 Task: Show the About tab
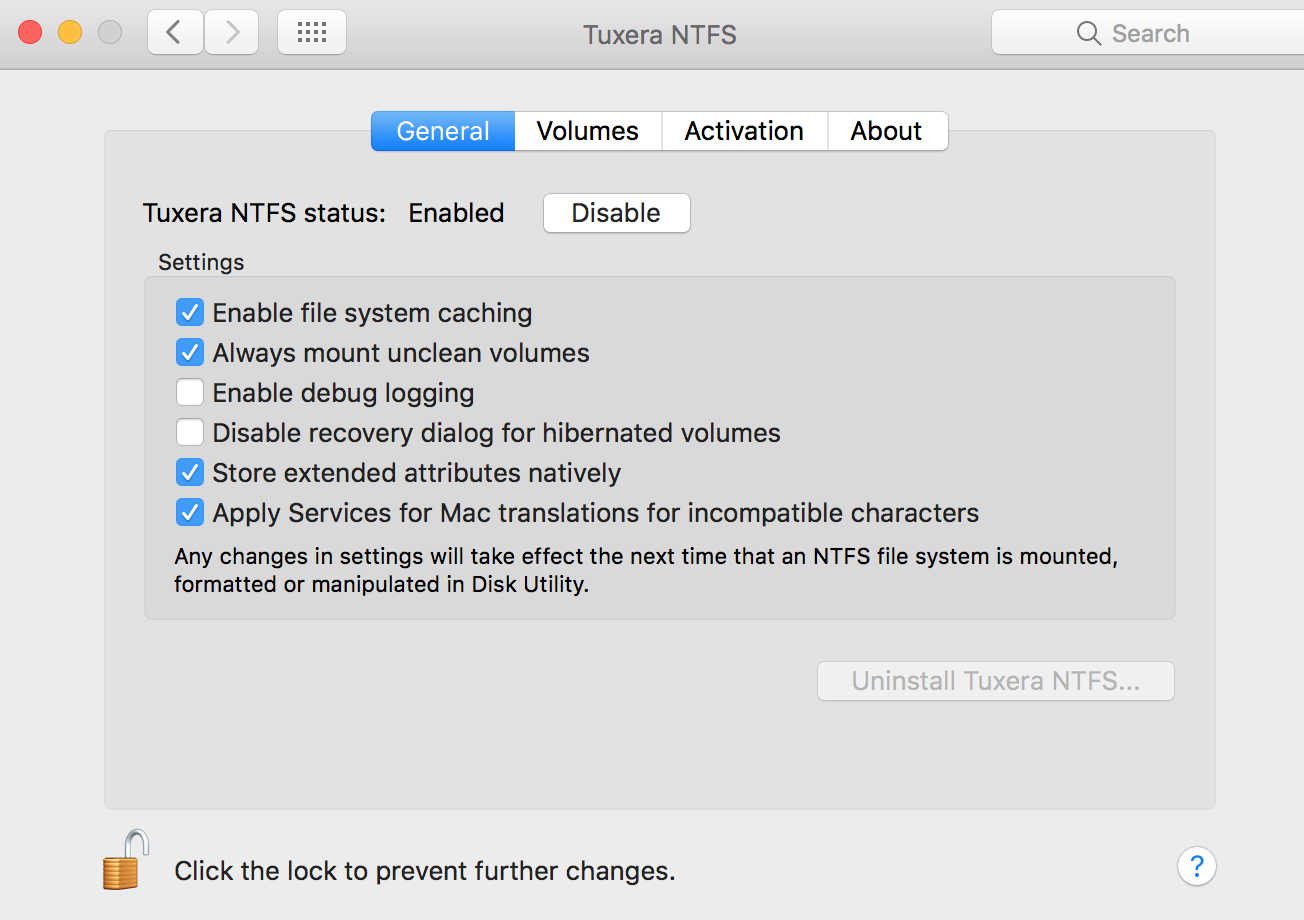887,131
